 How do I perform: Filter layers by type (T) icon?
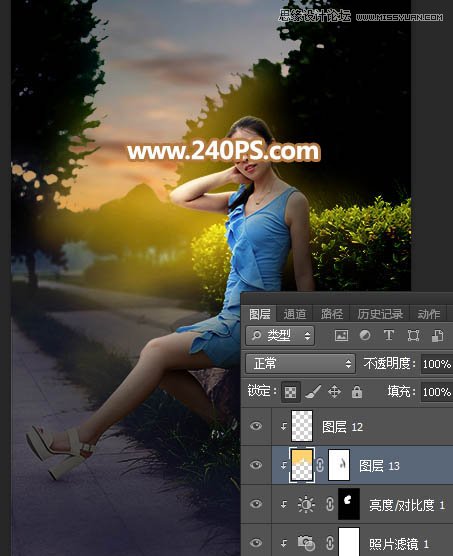(x=389, y=335)
